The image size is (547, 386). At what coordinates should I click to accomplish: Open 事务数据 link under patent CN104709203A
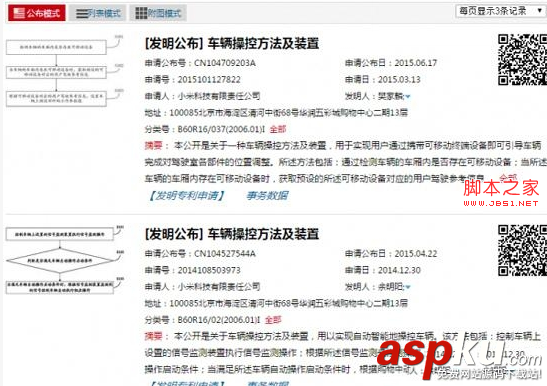click(x=267, y=195)
